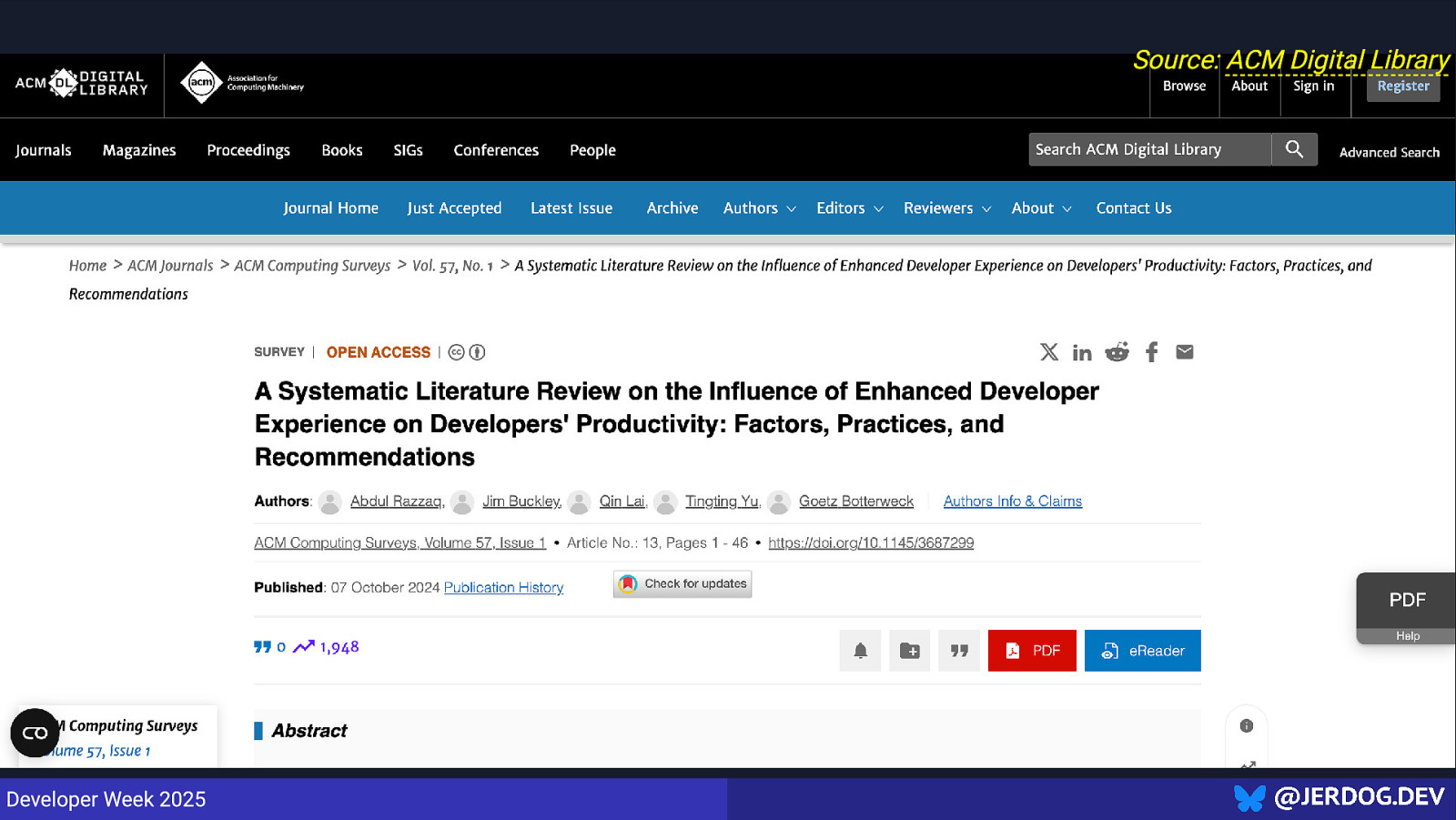
Task: Click the Search ACM Digital Library field
Action: [1150, 149]
